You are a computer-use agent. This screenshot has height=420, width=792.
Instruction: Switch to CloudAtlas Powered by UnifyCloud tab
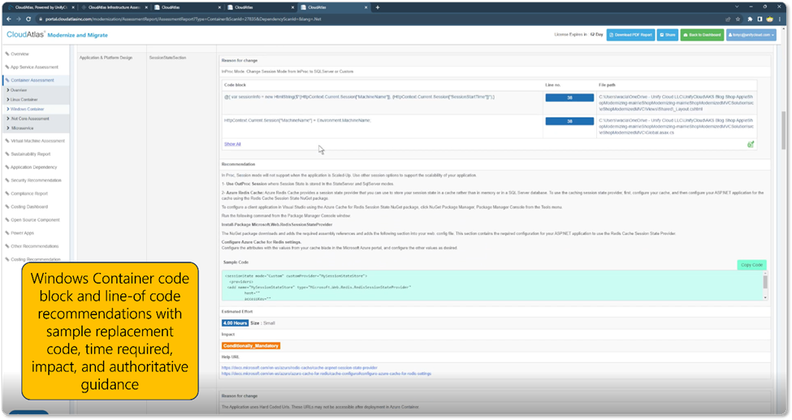(40, 8)
